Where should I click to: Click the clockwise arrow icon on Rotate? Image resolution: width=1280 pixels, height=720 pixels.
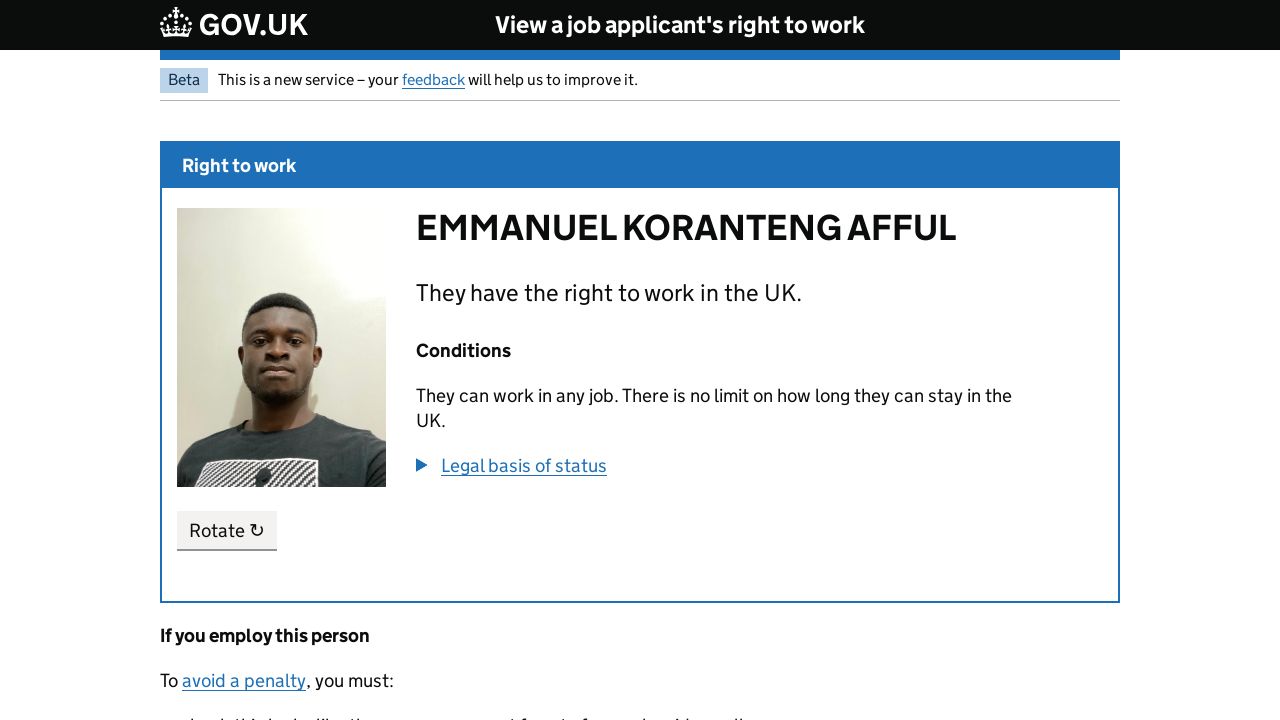257,530
